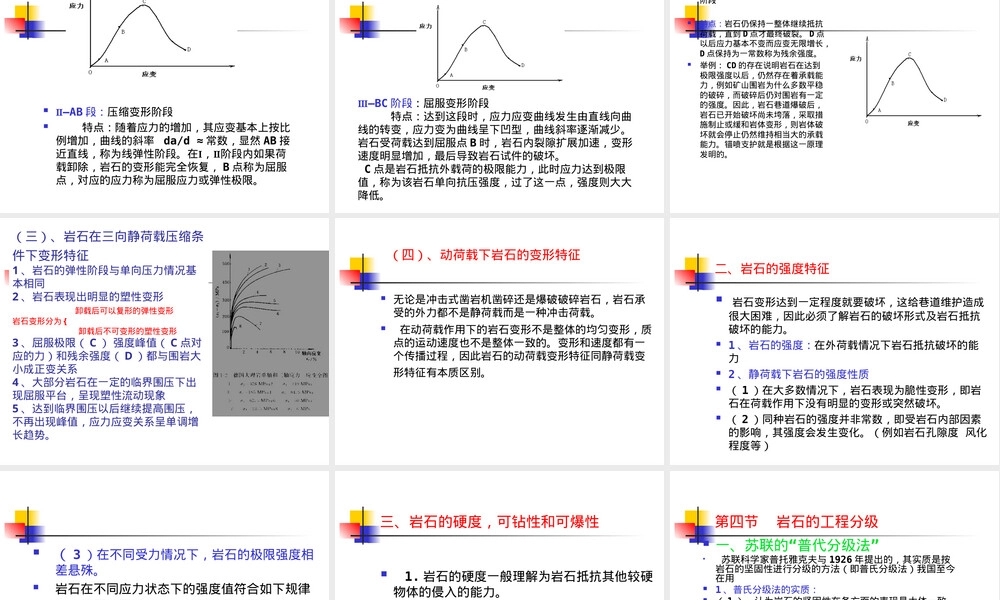Select the line '岩石在不同应力状态下的强度值符合如下规律'
Image resolution: width=1000 pixels, height=600 pixels.
pyautogui.click(x=183, y=589)
